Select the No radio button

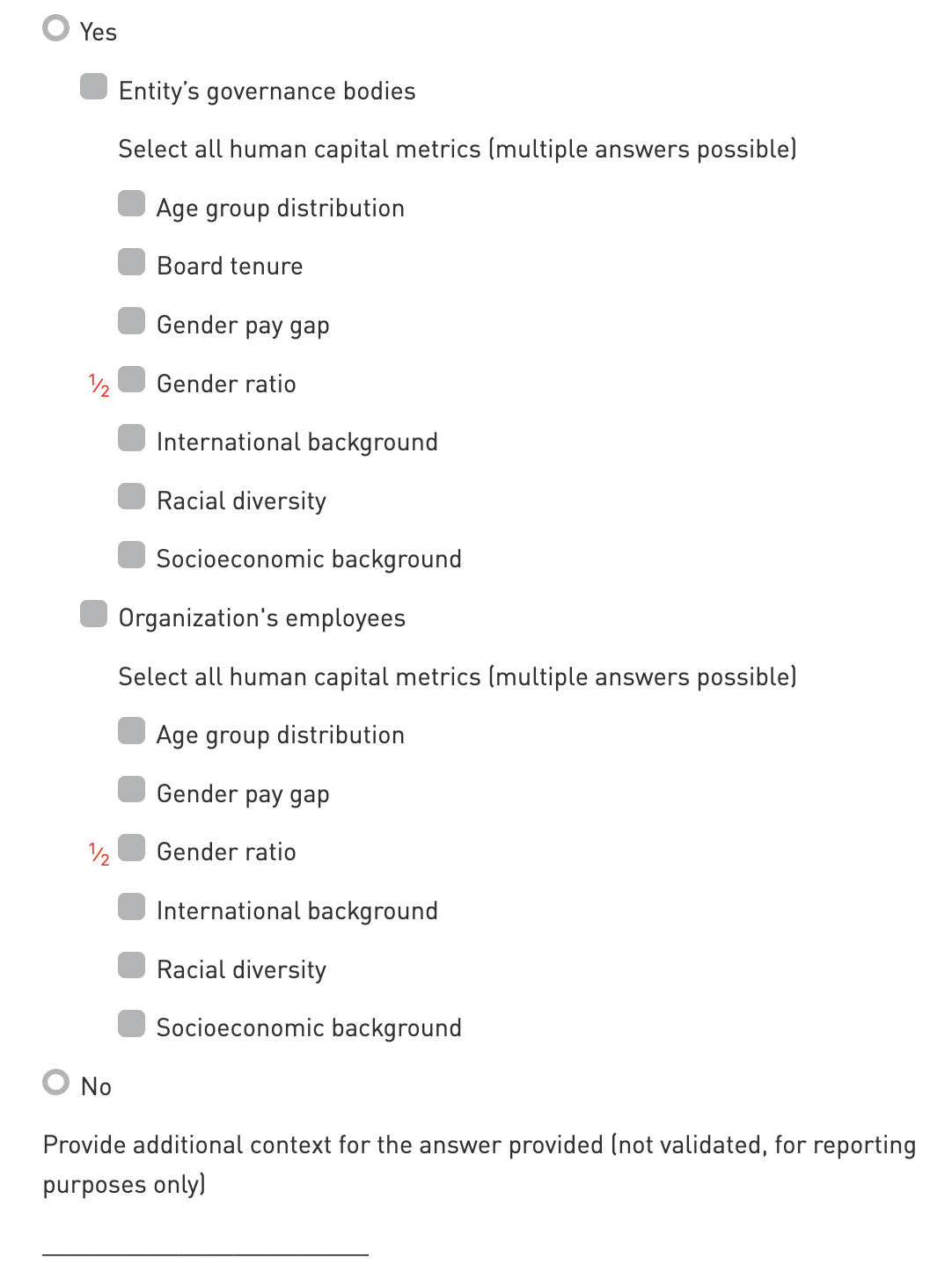click(55, 1082)
